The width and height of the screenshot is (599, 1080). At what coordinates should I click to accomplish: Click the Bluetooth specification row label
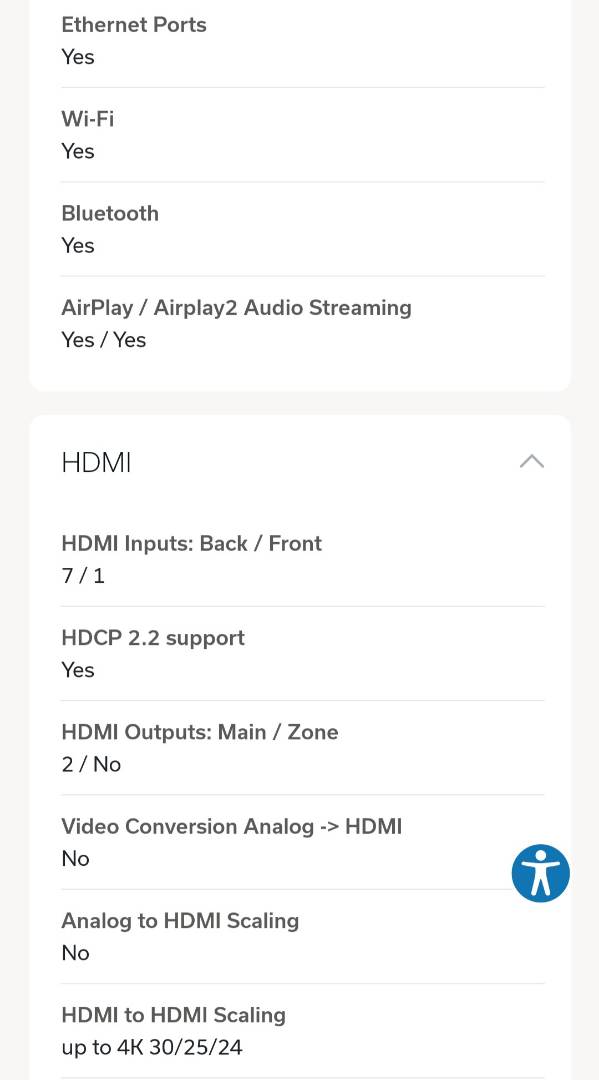pos(110,213)
